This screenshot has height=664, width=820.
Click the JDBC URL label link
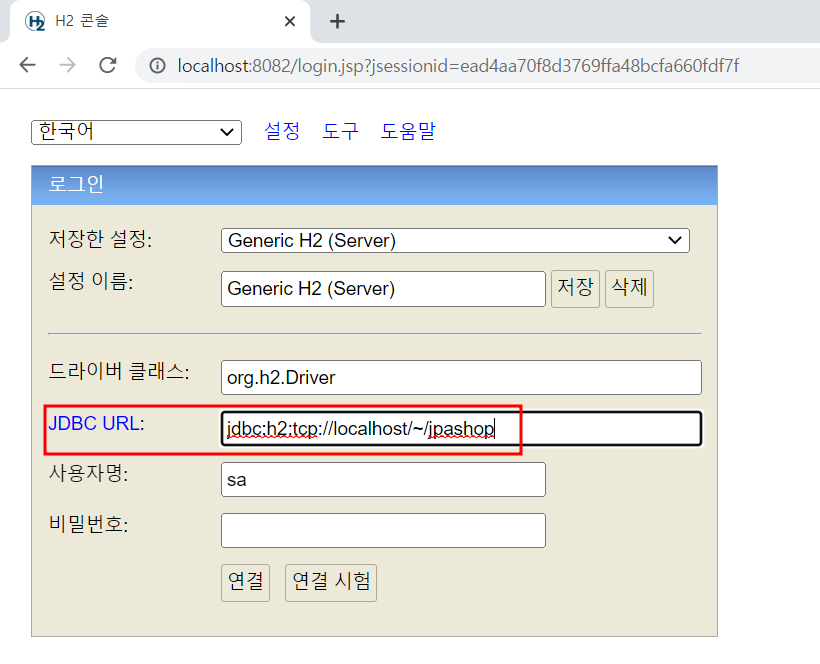click(94, 423)
